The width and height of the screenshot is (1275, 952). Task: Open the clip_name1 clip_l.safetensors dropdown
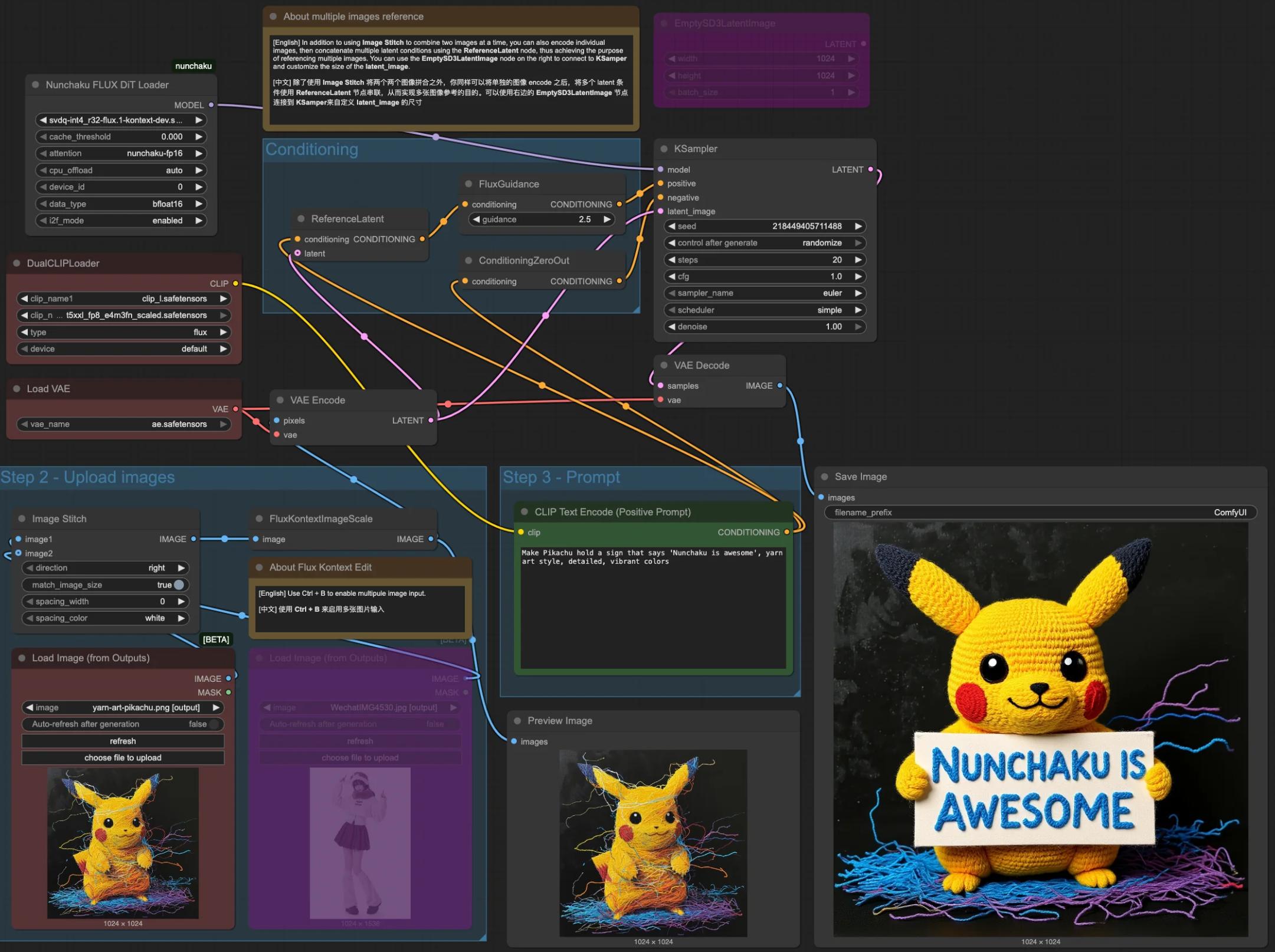pyautogui.click(x=124, y=299)
